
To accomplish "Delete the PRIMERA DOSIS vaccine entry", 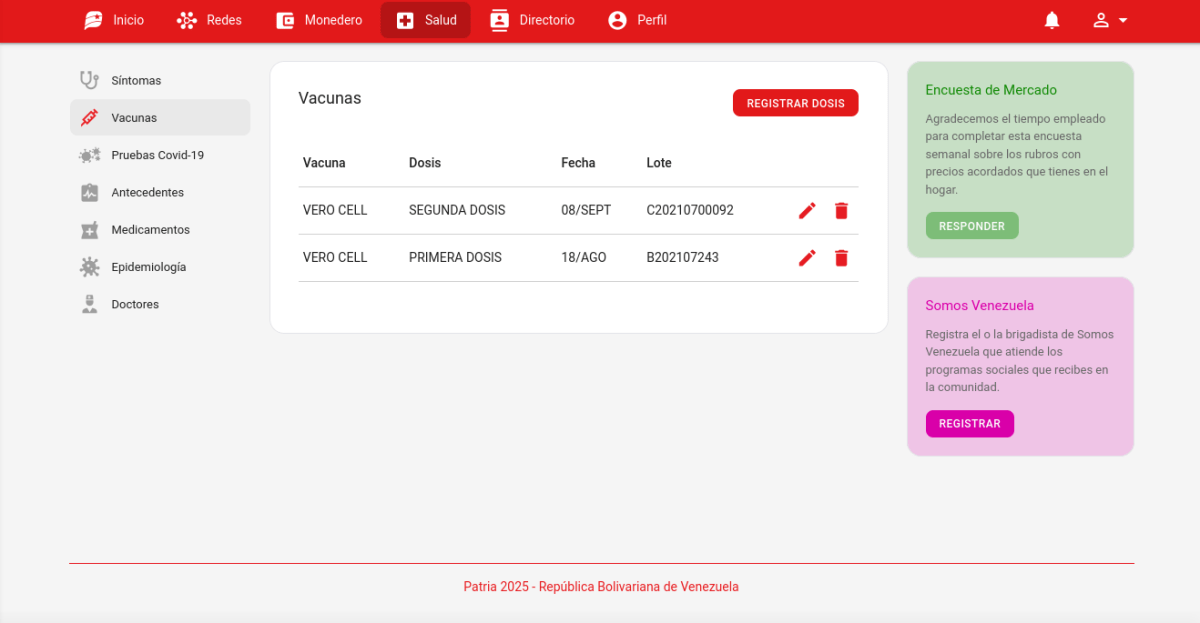I will (841, 258).
